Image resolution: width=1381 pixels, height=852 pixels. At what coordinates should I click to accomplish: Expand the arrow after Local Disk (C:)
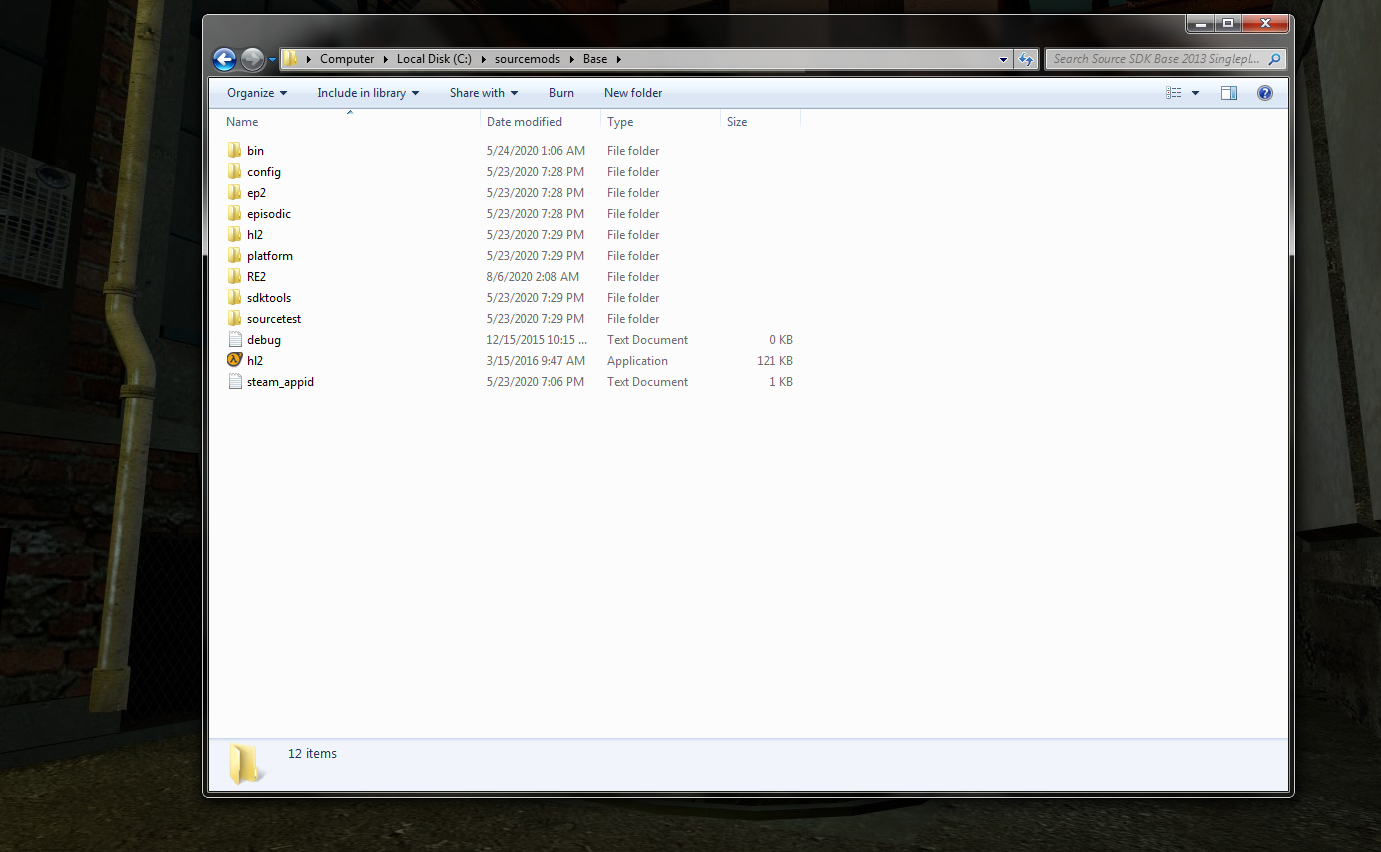point(483,59)
